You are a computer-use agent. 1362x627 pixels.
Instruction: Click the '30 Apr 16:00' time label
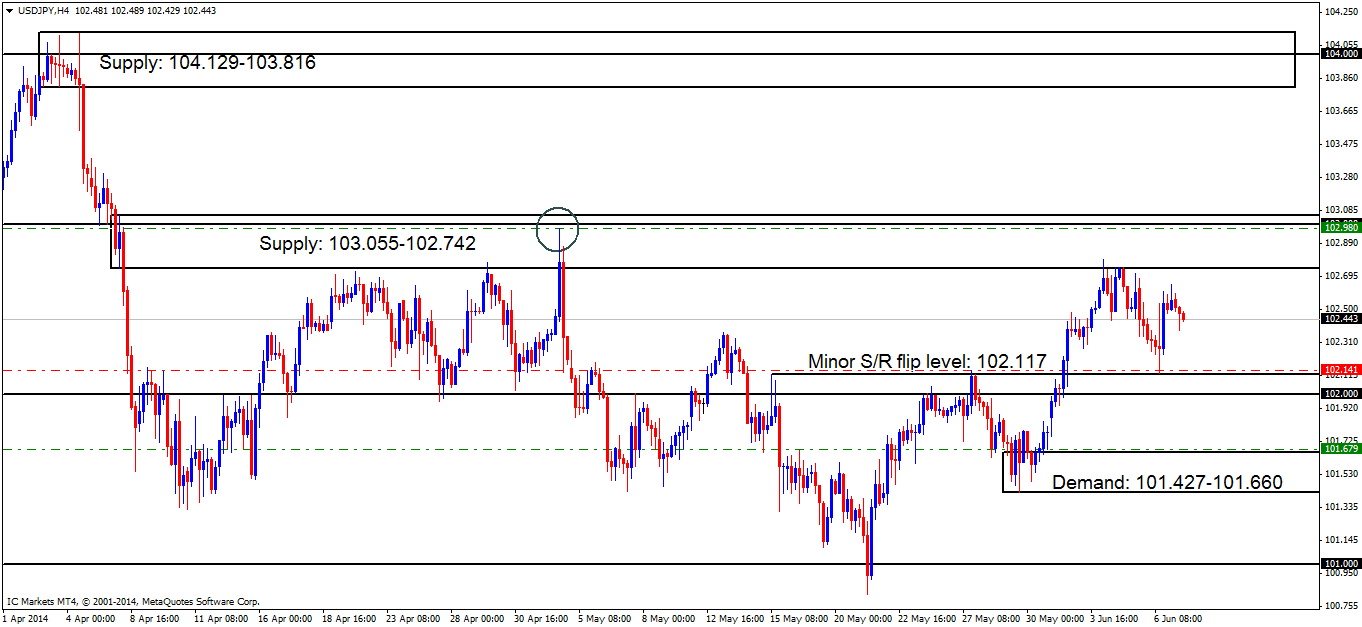click(x=541, y=619)
